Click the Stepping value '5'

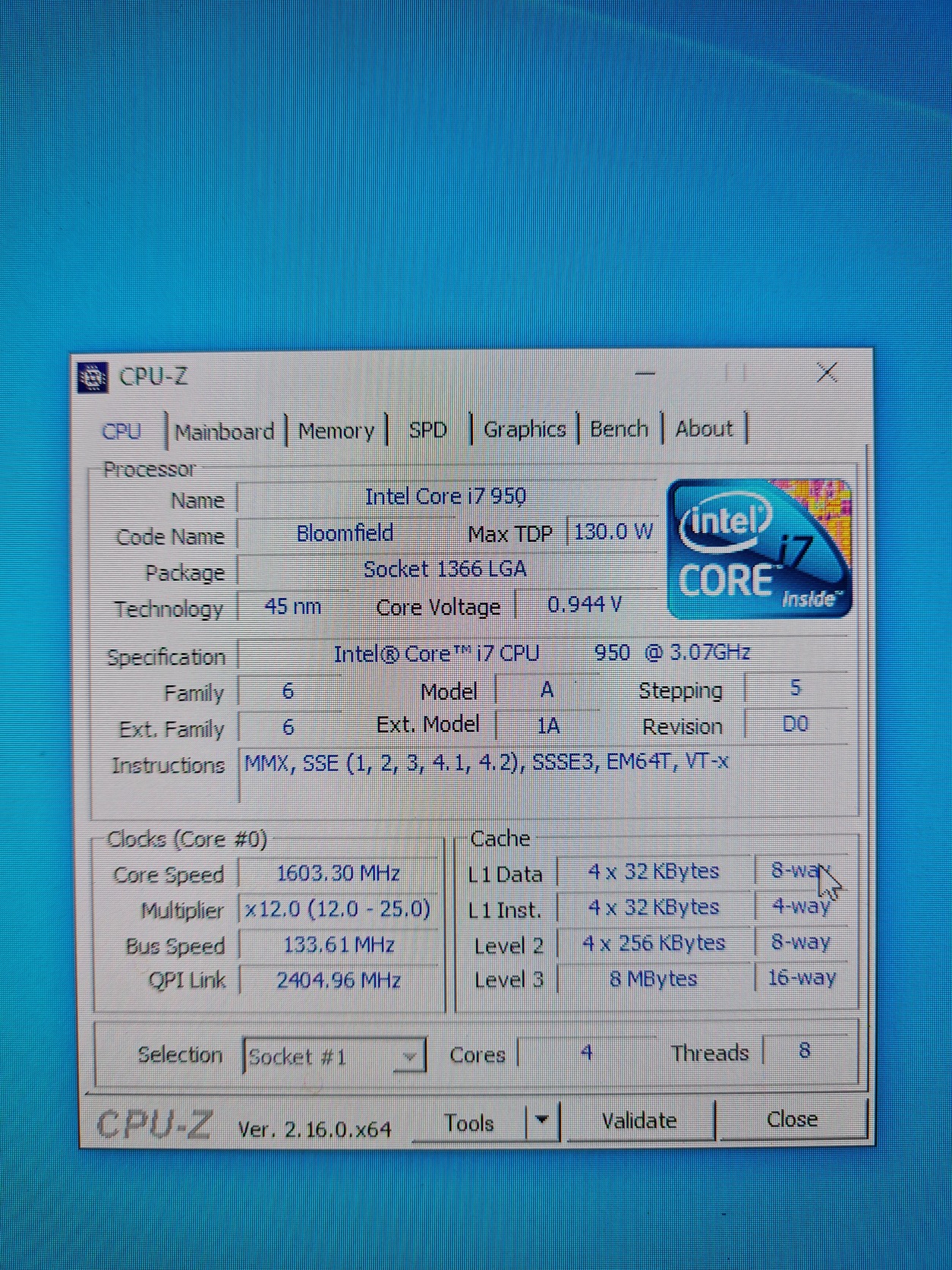point(796,688)
